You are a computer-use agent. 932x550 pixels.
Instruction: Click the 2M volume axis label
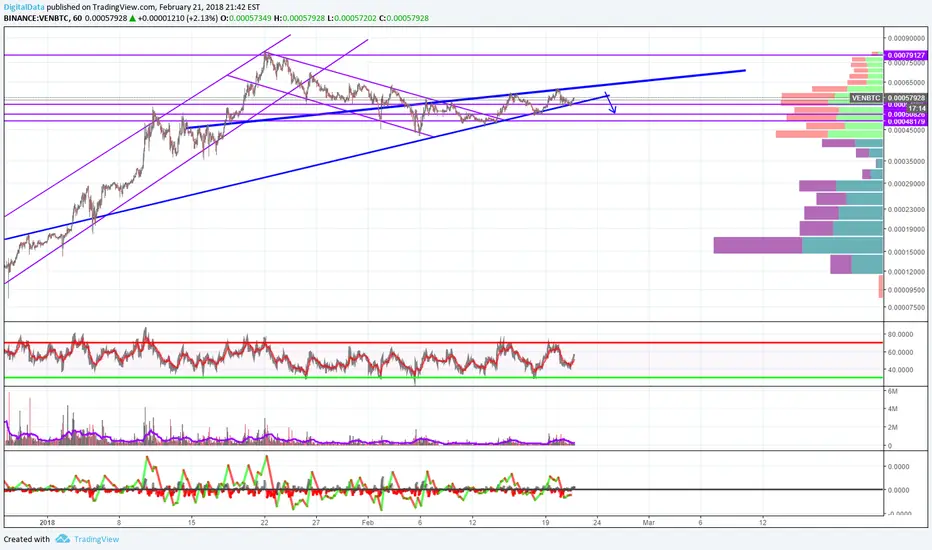(892, 428)
